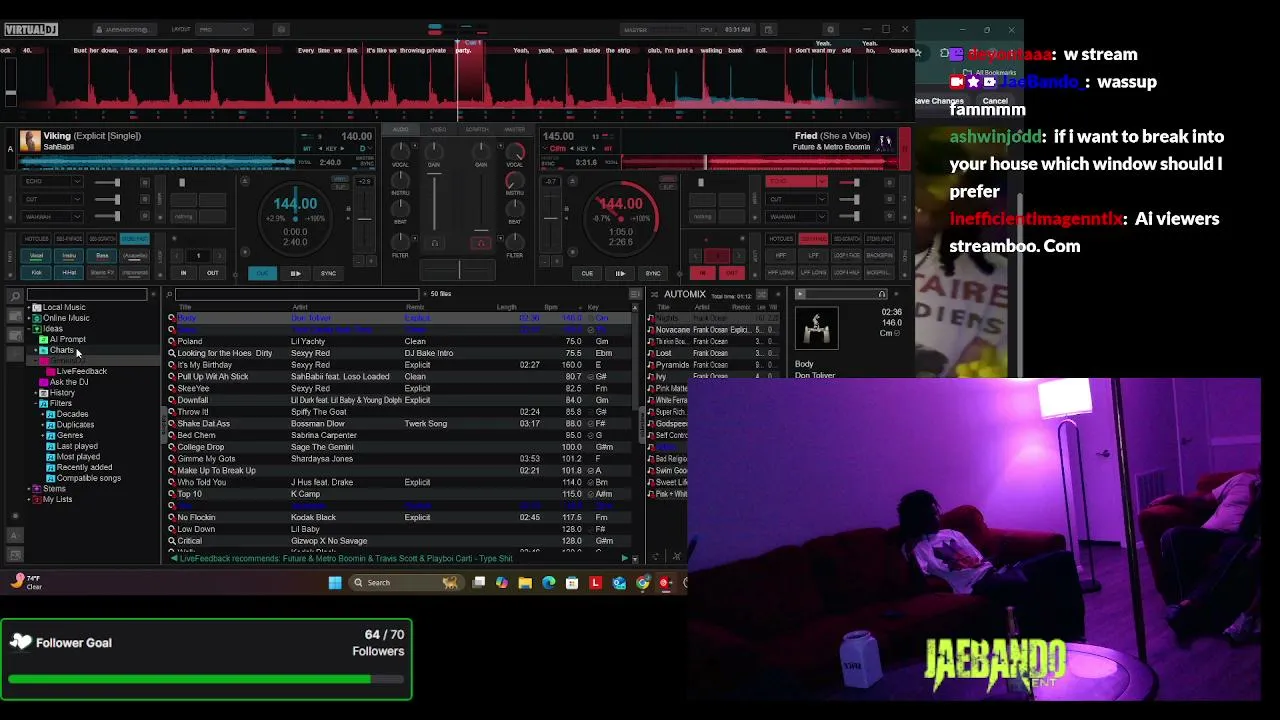The width and height of the screenshot is (1280, 720).
Task: Switch to the MASTER mixer tab
Action: [x=515, y=129]
